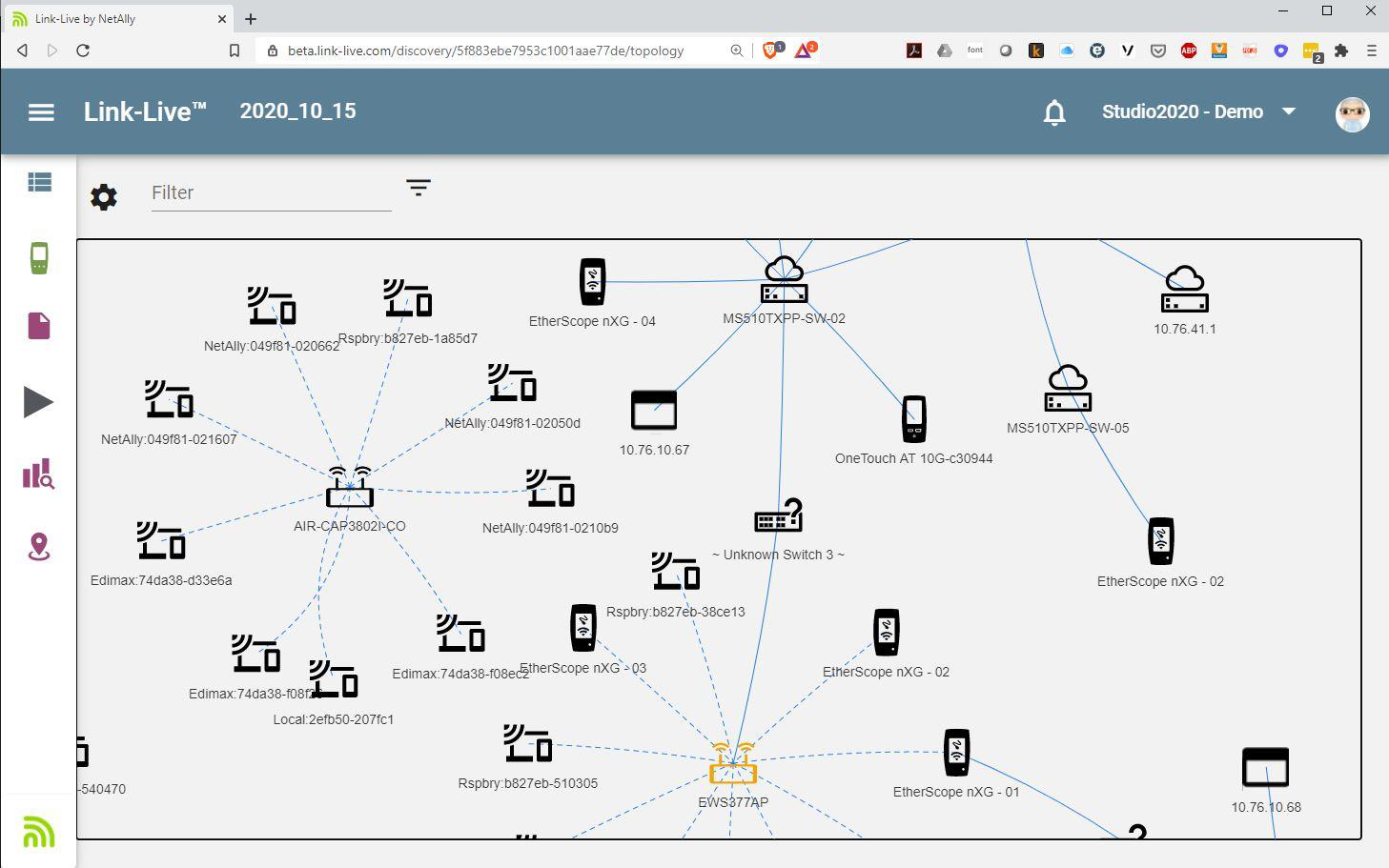Open the hamburger navigation menu
Screen dimensions: 1389x868
click(x=41, y=112)
